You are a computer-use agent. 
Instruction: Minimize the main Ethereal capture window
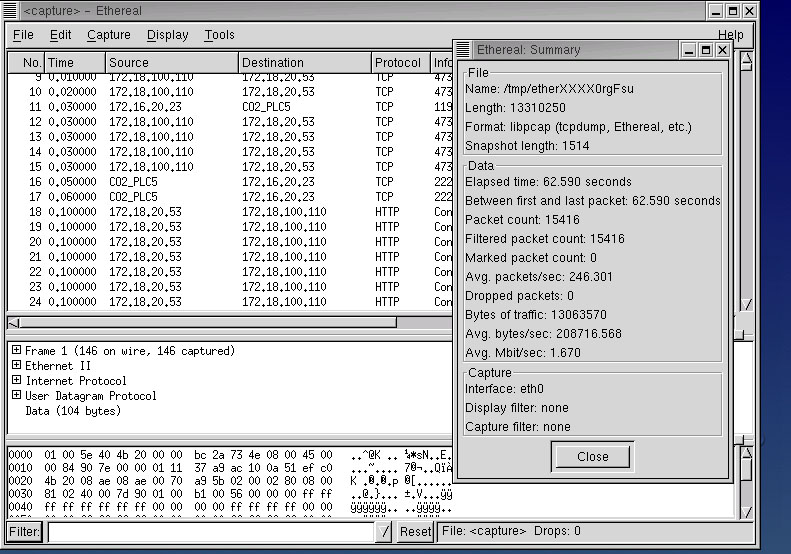point(716,11)
